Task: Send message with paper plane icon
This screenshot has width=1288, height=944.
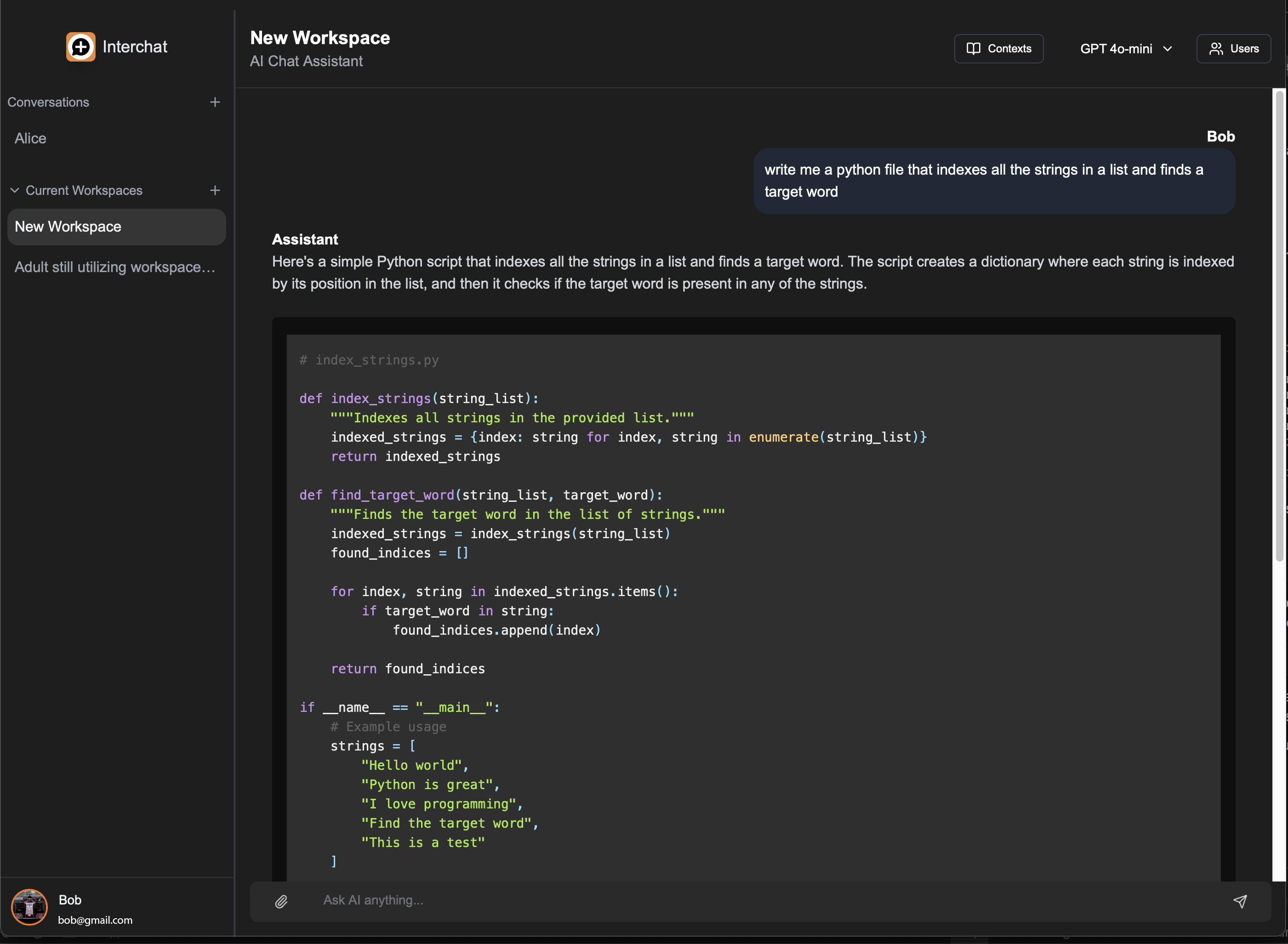Action: pyautogui.click(x=1240, y=901)
